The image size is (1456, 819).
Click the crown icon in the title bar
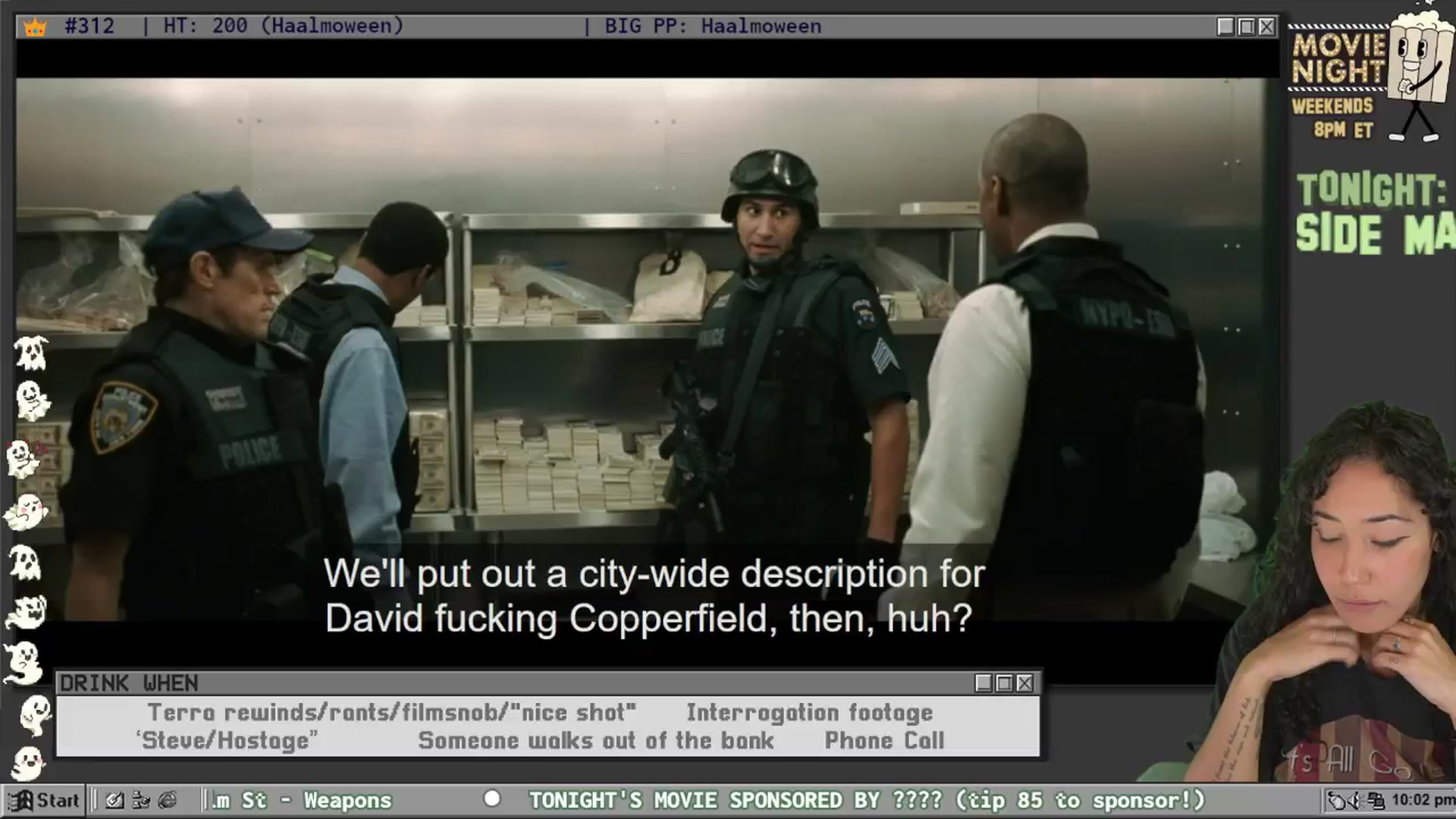pyautogui.click(x=35, y=27)
